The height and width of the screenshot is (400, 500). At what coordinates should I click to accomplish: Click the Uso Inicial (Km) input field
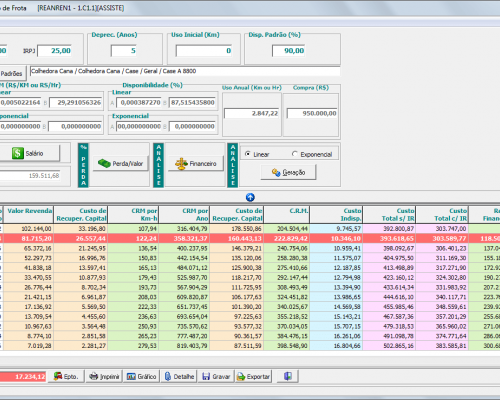click(204, 51)
